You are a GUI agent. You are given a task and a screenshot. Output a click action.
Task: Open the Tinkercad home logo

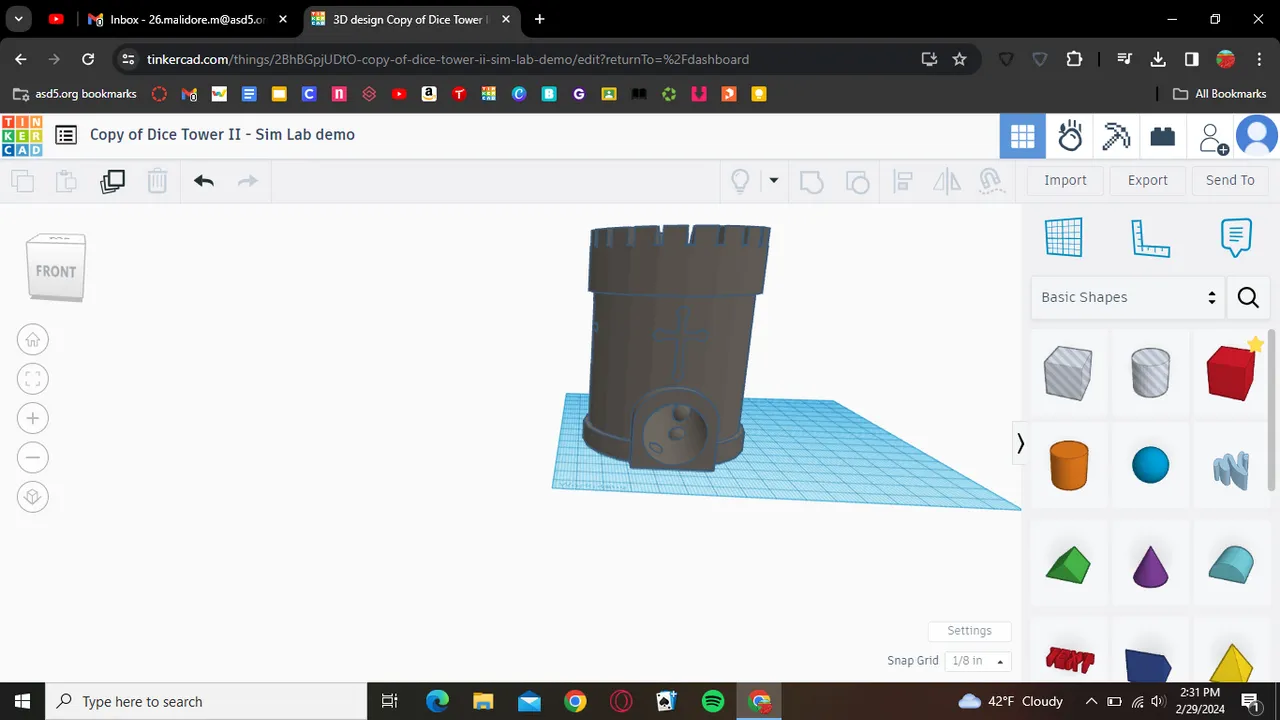(22, 136)
